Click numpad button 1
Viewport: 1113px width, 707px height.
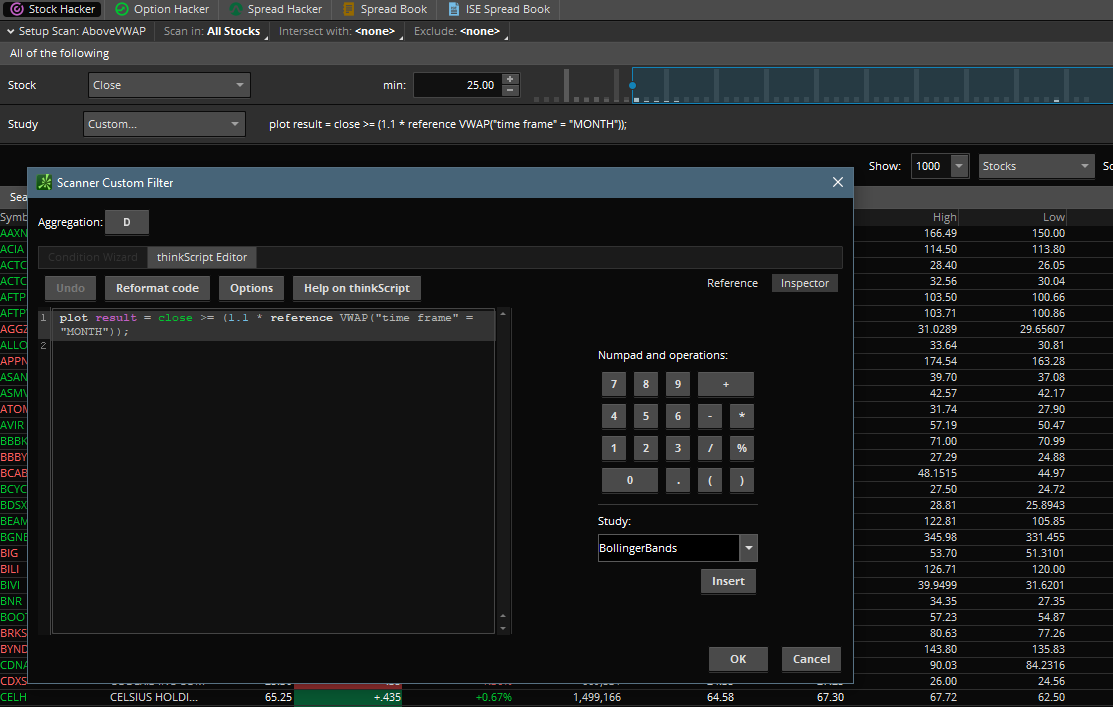coord(614,448)
